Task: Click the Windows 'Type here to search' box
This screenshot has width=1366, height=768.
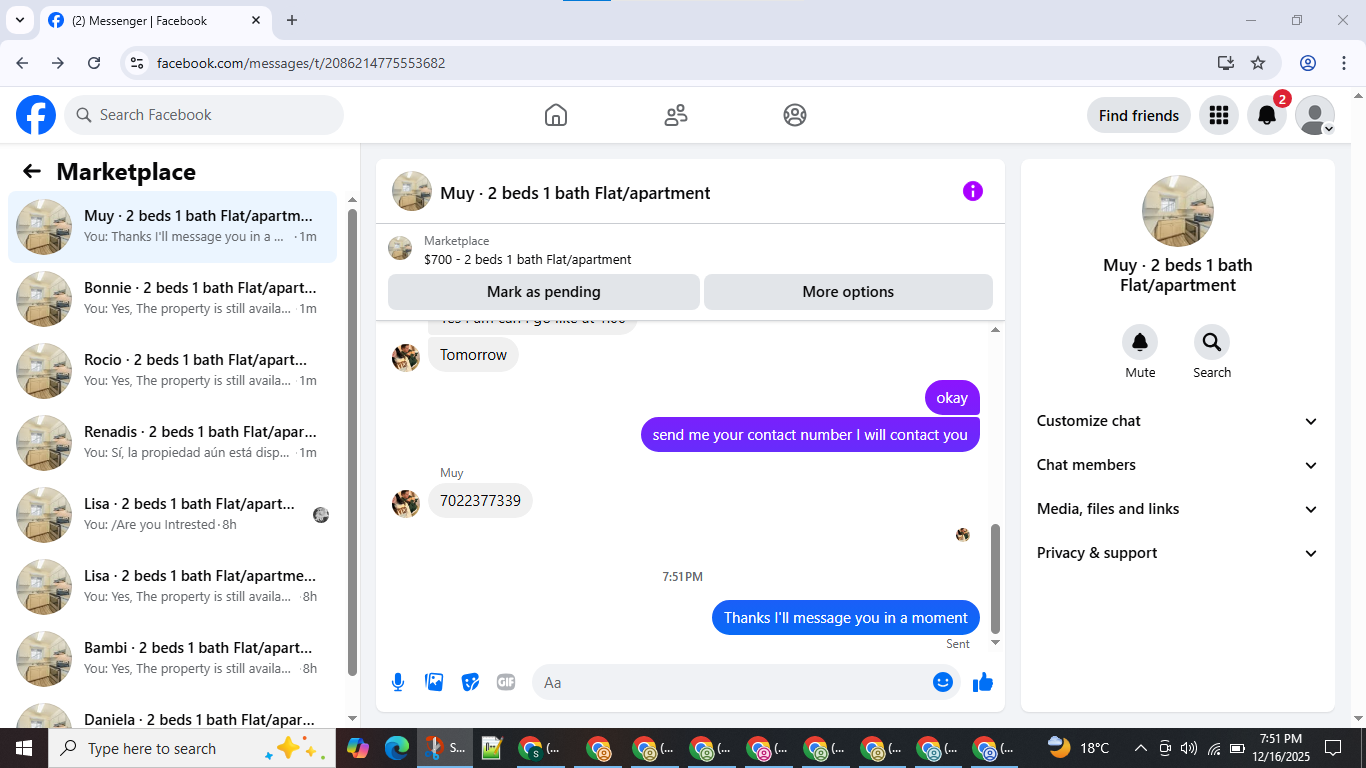Action: coord(191,748)
